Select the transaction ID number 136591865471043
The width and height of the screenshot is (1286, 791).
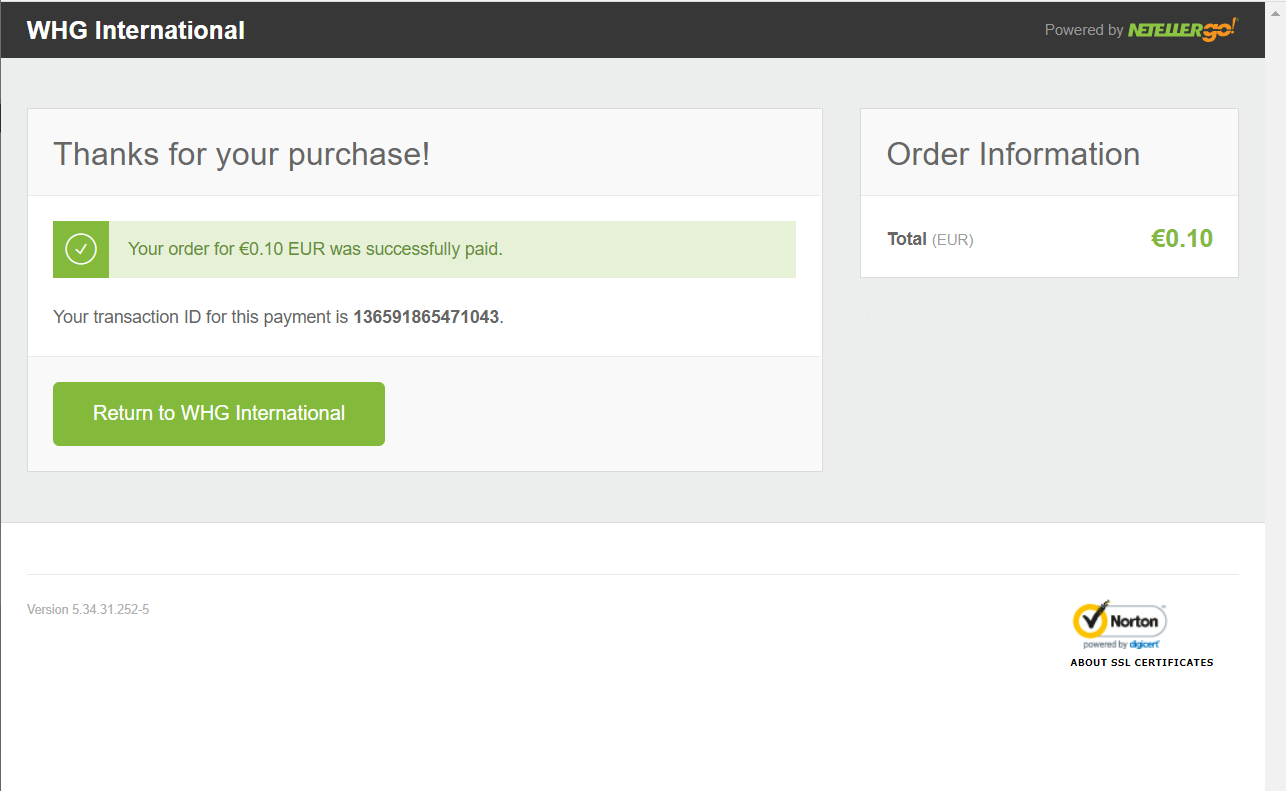tap(426, 317)
